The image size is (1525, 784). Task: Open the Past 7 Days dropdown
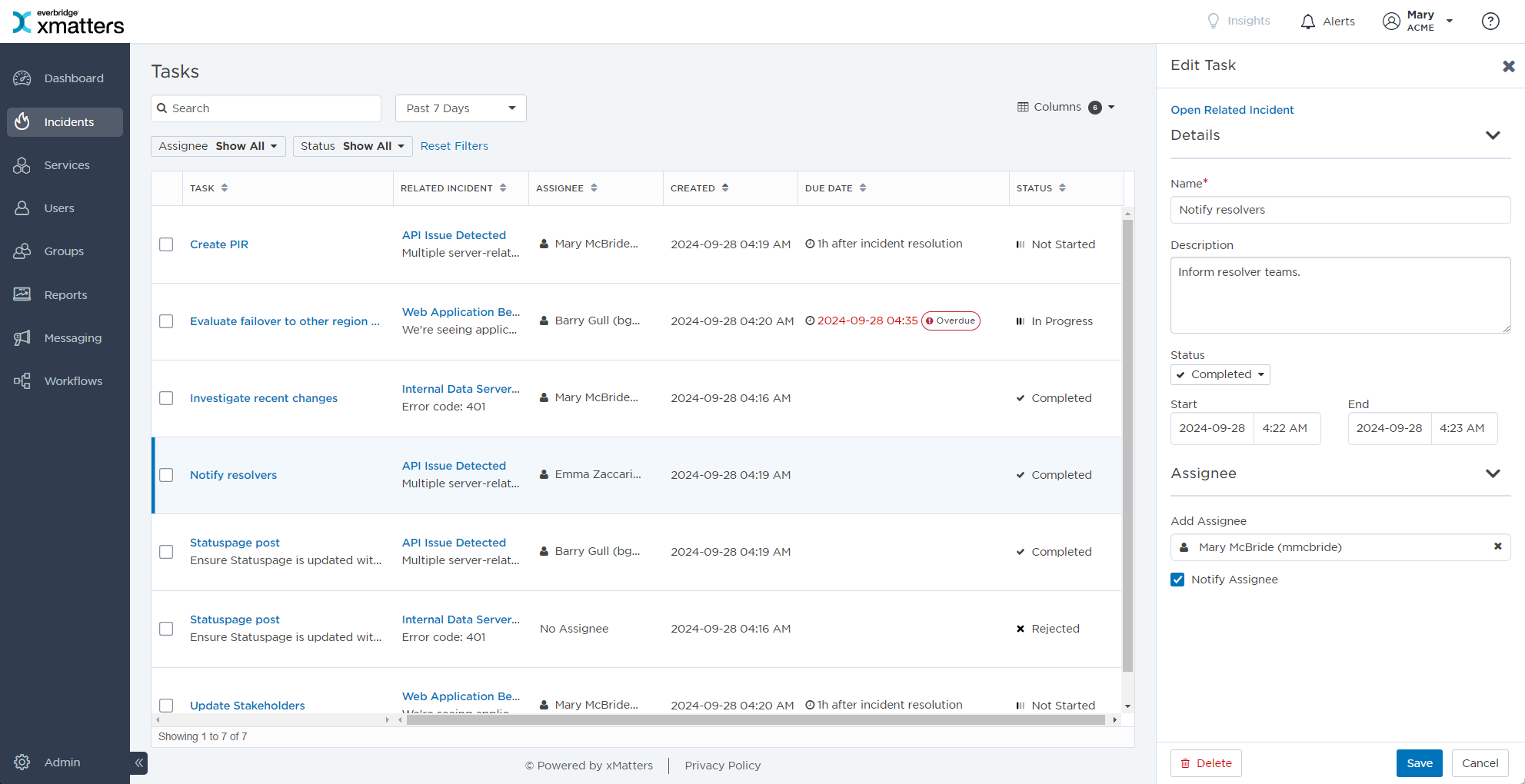tap(461, 108)
